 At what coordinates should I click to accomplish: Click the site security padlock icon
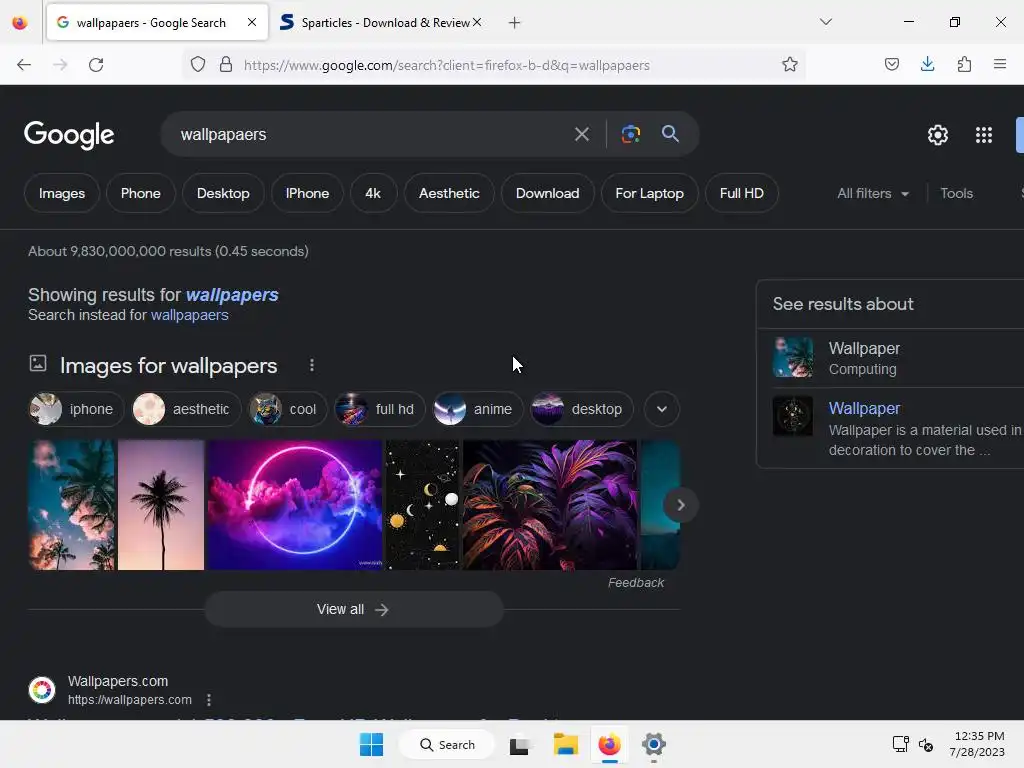(x=226, y=65)
